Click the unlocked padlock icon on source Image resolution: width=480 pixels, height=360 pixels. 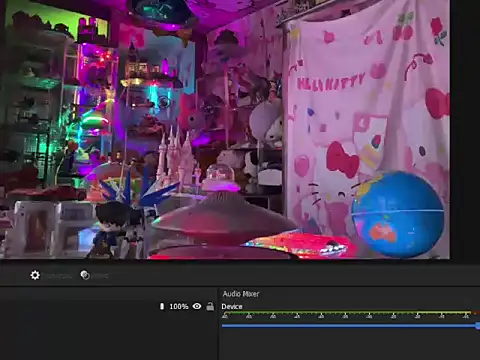point(210,306)
